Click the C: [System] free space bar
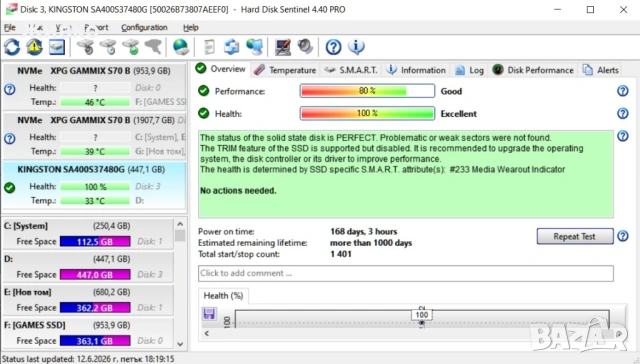 pos(95,242)
